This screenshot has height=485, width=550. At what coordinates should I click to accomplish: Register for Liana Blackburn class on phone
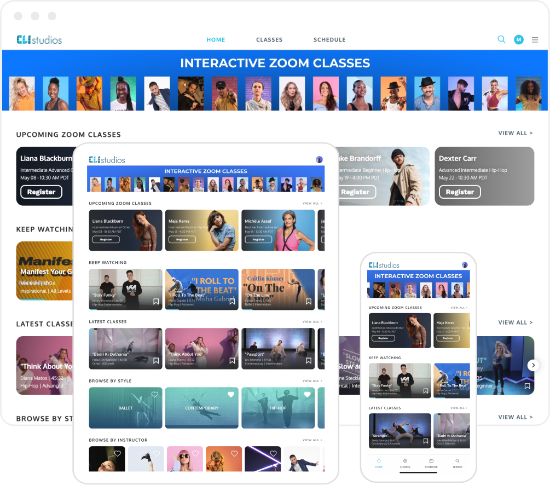click(x=383, y=338)
